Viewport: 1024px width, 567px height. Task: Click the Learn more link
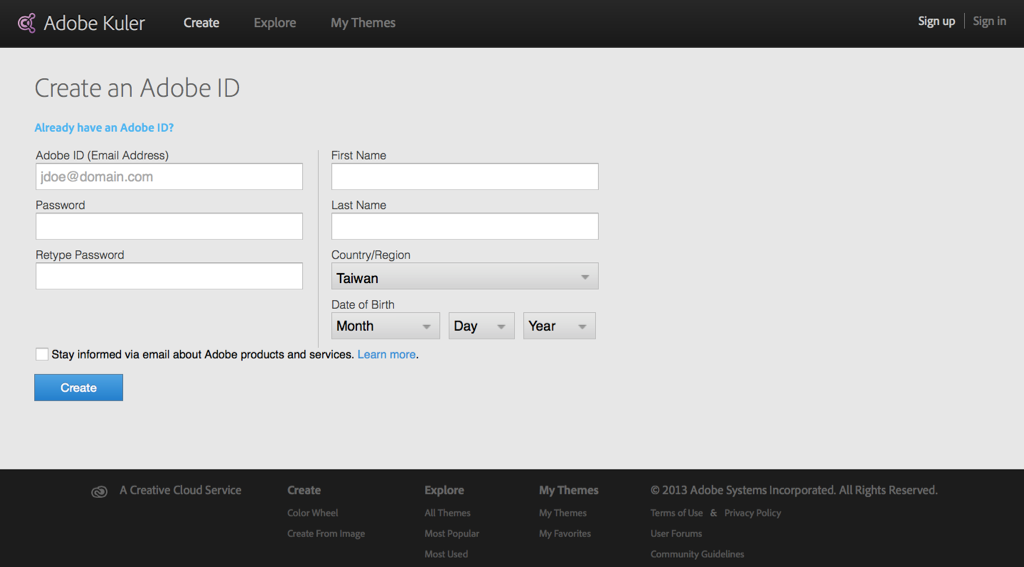click(386, 355)
